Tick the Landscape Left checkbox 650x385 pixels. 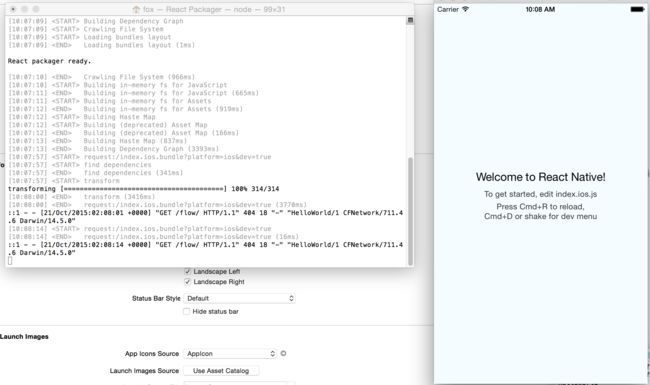click(x=187, y=271)
